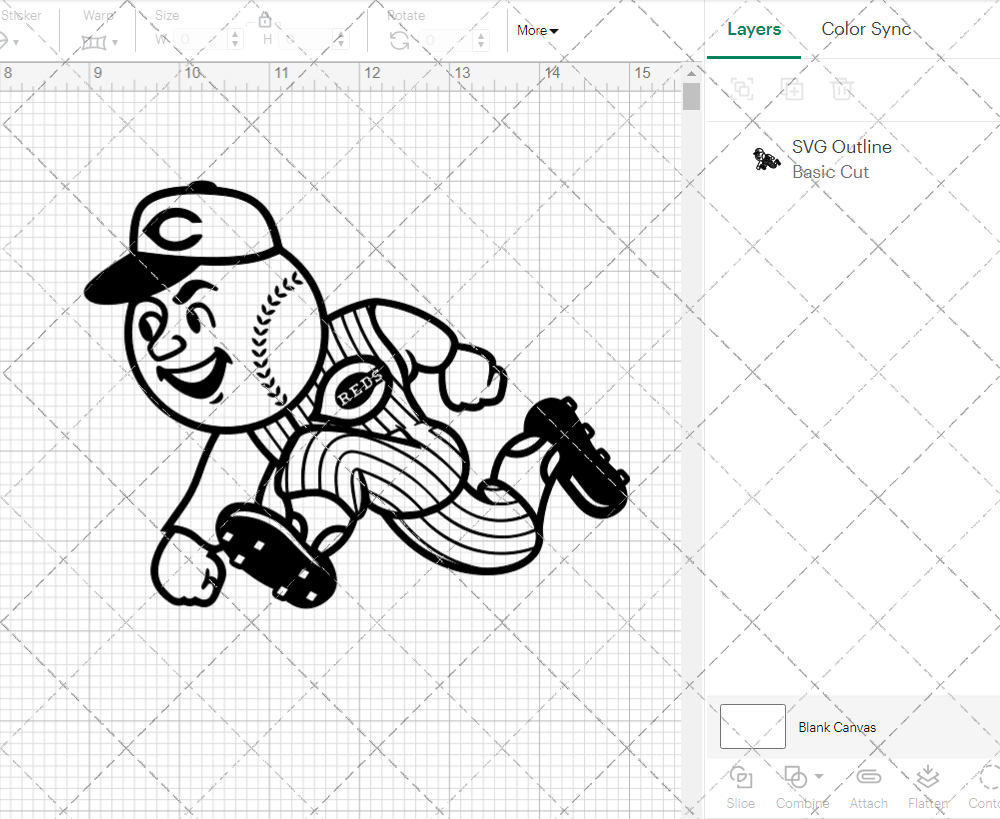Click the Duplicate layer icon

pyautogui.click(x=793, y=89)
